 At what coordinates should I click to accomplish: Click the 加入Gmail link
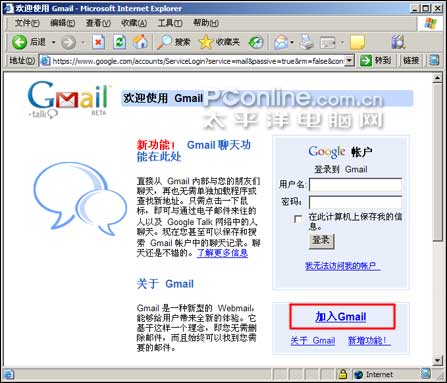[341, 316]
